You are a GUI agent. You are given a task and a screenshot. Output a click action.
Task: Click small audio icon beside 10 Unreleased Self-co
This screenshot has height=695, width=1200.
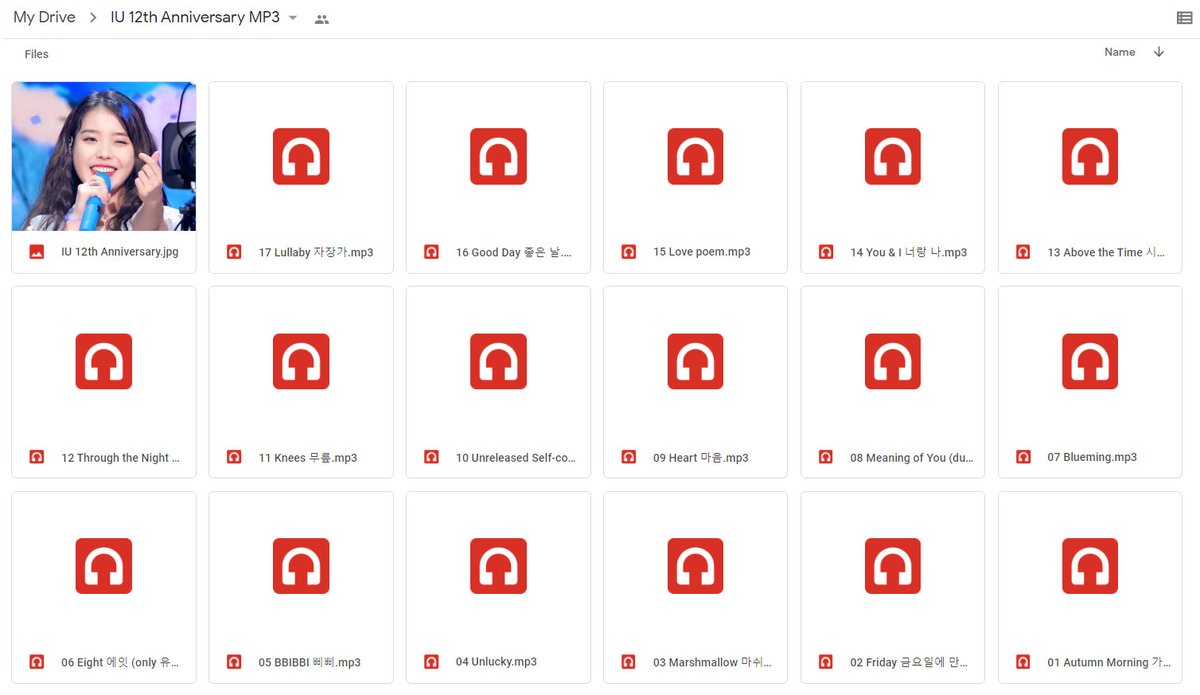coord(431,457)
